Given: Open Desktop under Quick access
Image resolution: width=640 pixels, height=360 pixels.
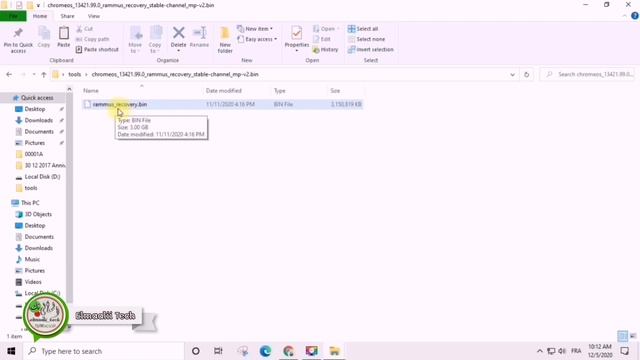Looking at the screenshot, I should coord(35,109).
